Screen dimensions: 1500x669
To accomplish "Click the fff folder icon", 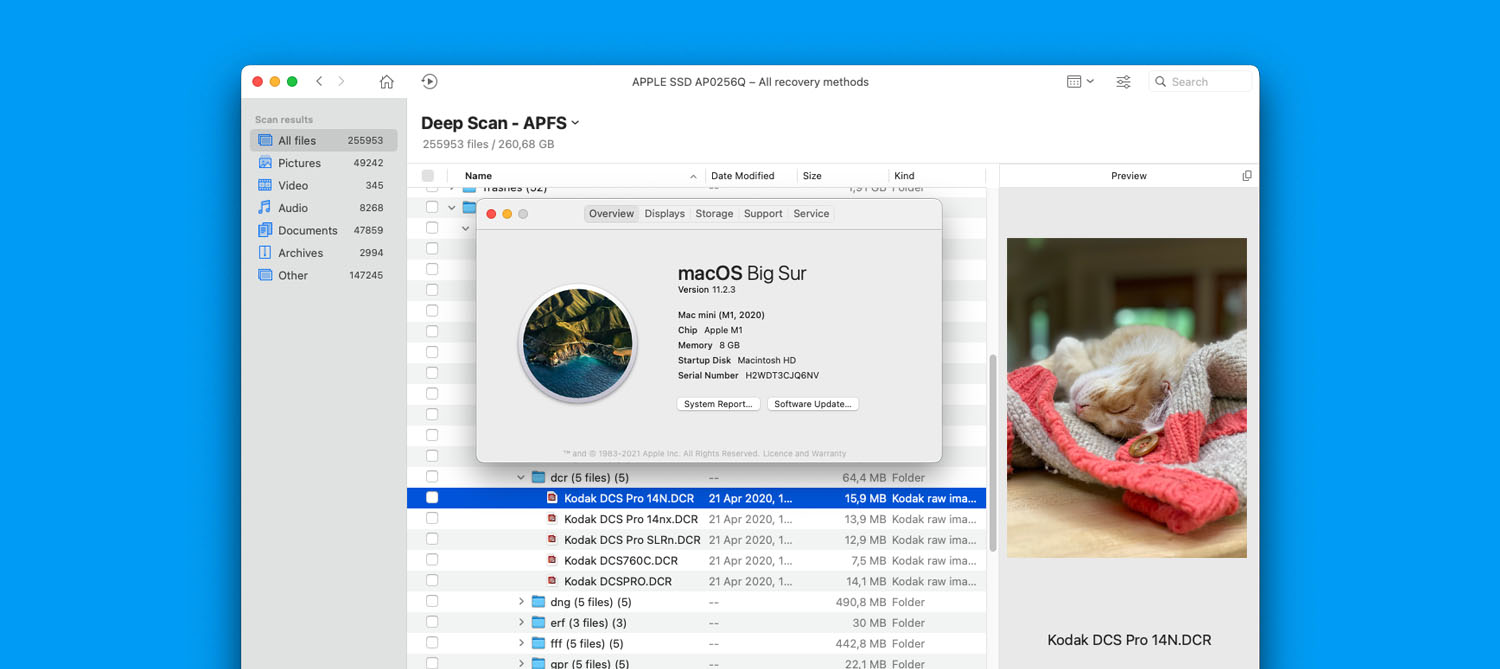I will 538,643.
